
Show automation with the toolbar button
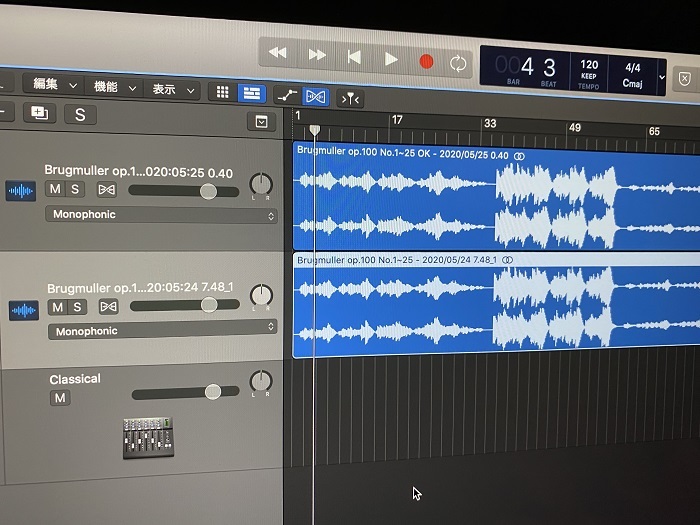[x=286, y=96]
